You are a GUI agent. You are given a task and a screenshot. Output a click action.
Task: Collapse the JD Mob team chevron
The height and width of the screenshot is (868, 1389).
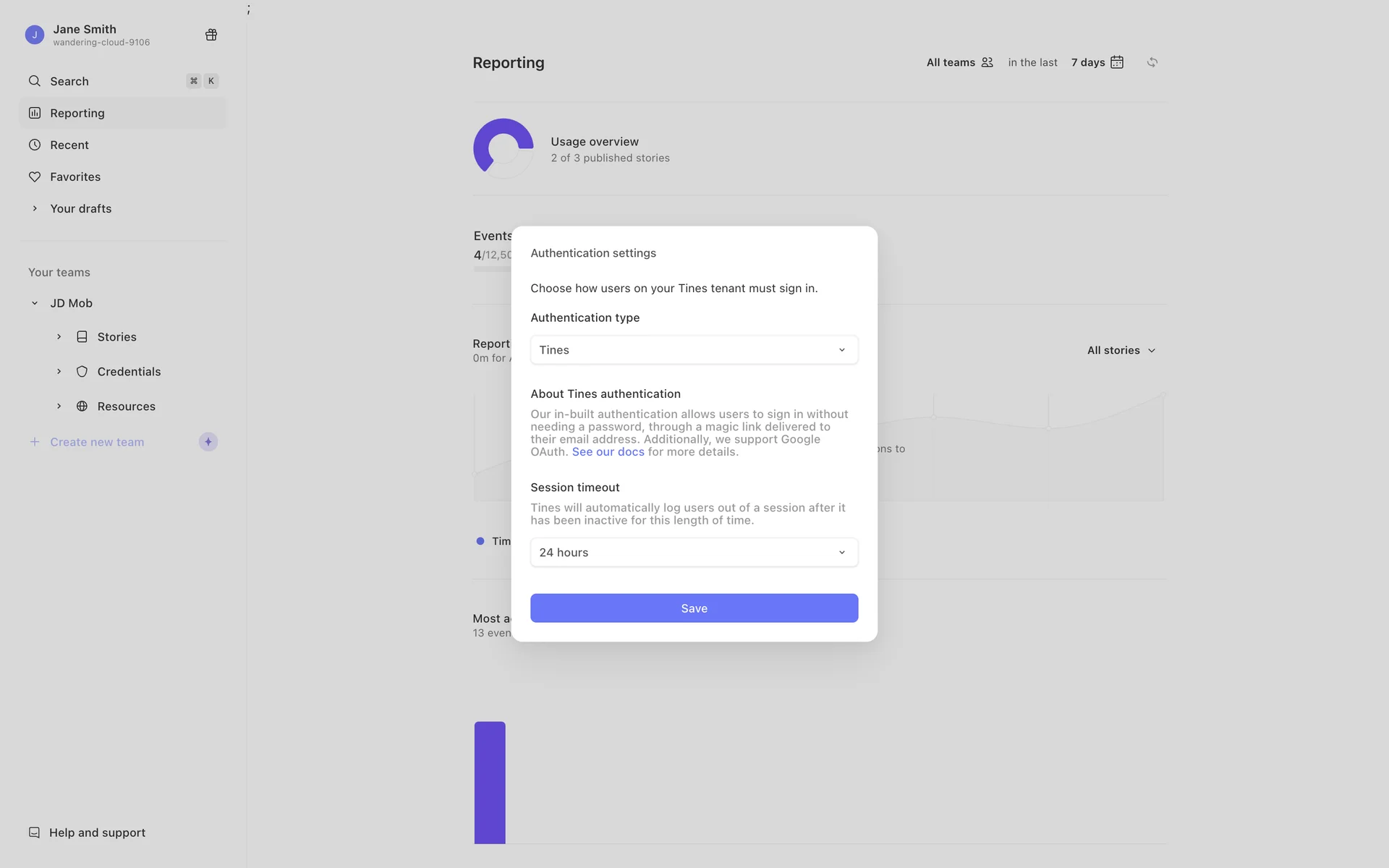click(35, 304)
